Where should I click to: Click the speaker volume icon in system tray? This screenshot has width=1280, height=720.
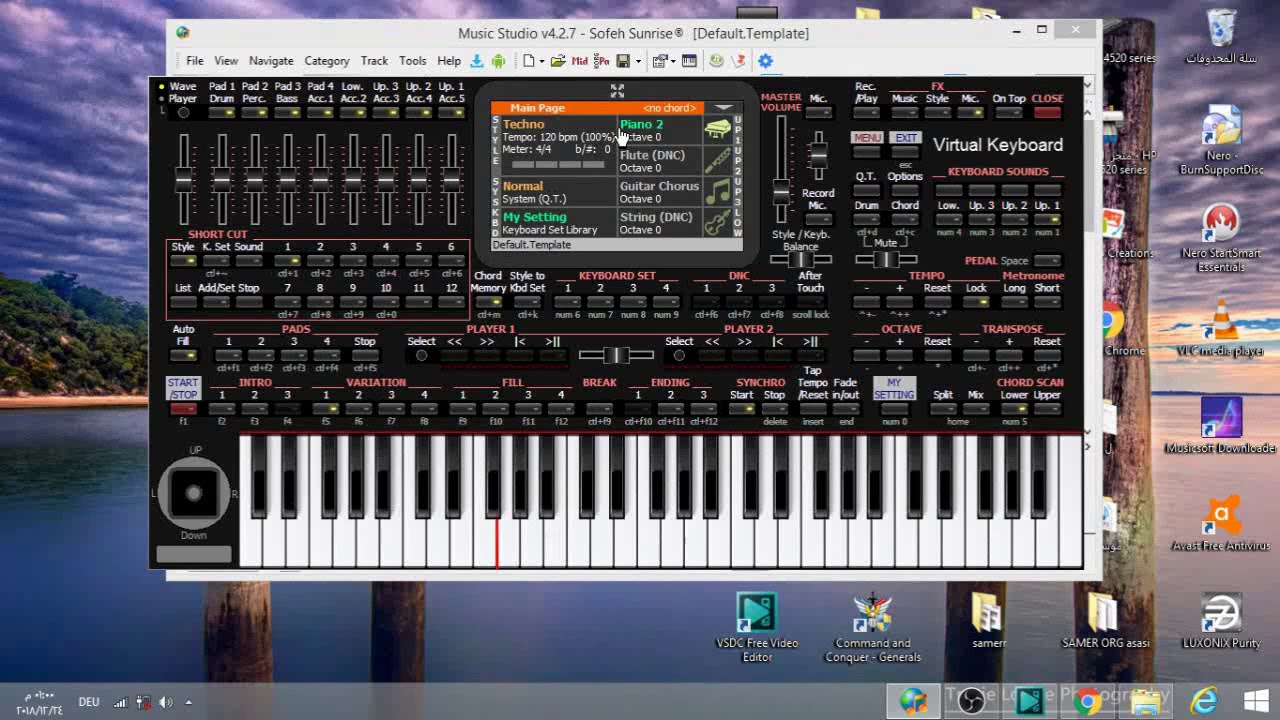[166, 702]
